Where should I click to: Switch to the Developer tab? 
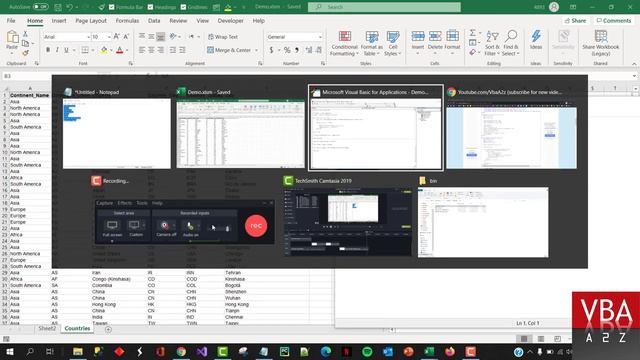click(230, 20)
